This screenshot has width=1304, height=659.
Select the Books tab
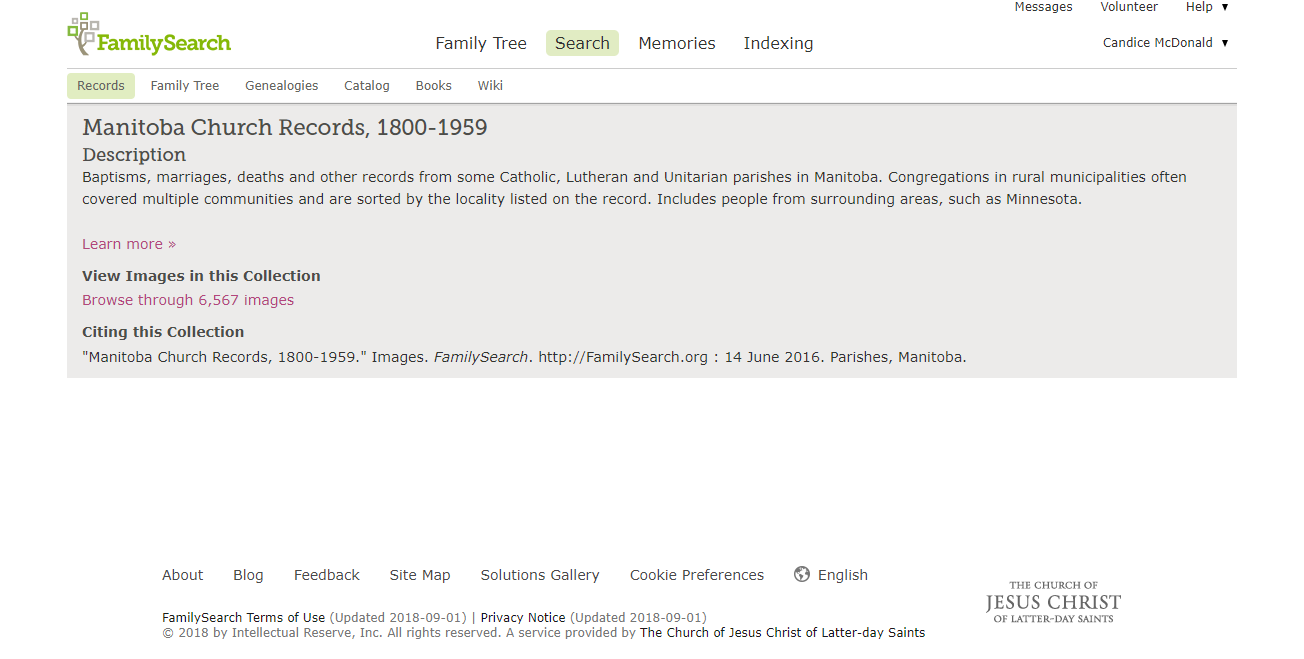434,86
